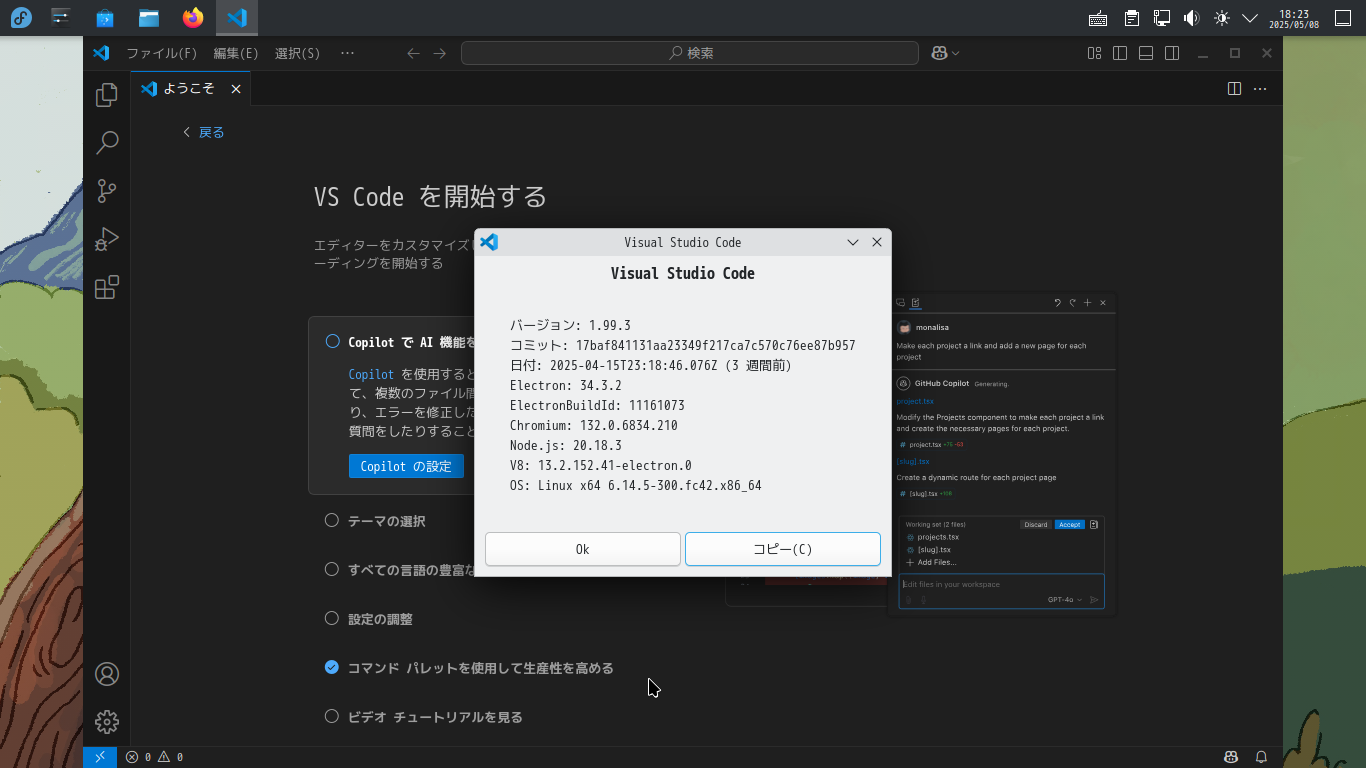
Task: Expand hidden system tray icons chevron
Action: (x=1250, y=18)
